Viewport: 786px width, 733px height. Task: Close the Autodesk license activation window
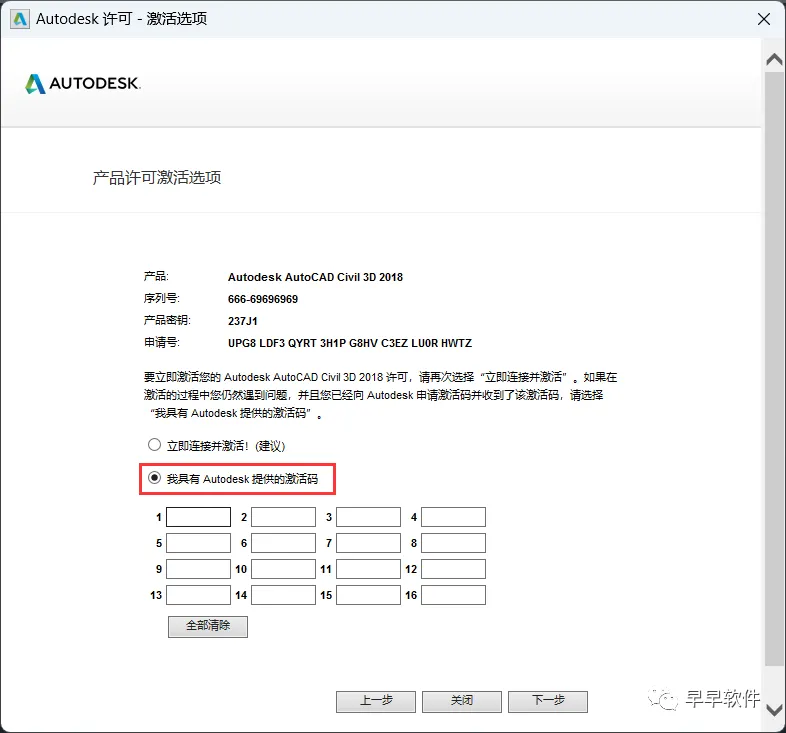(763, 19)
